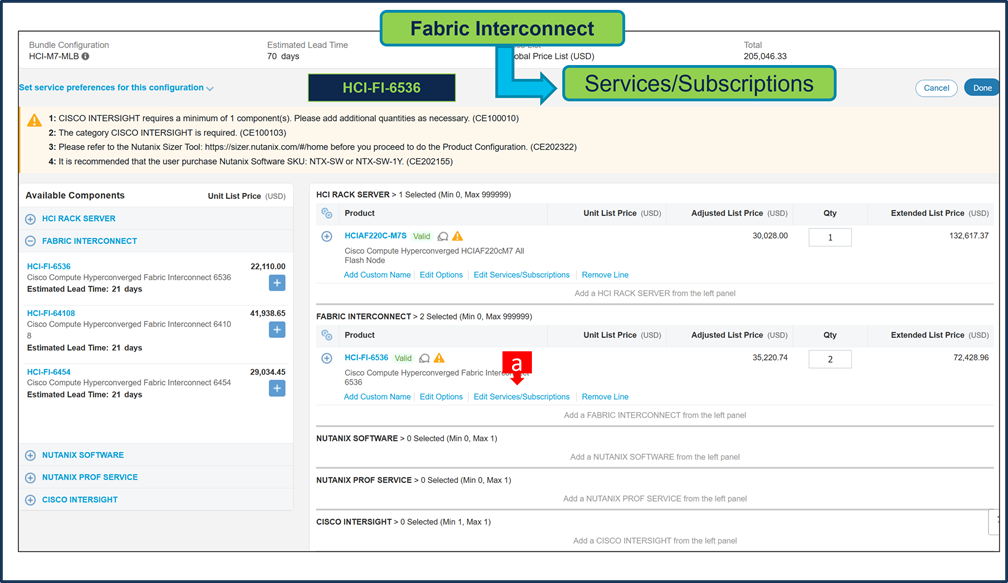Click Edit Services/Subscriptions for HCIAF220C-M7S
This screenshot has height=583, width=1008.
coord(521,275)
